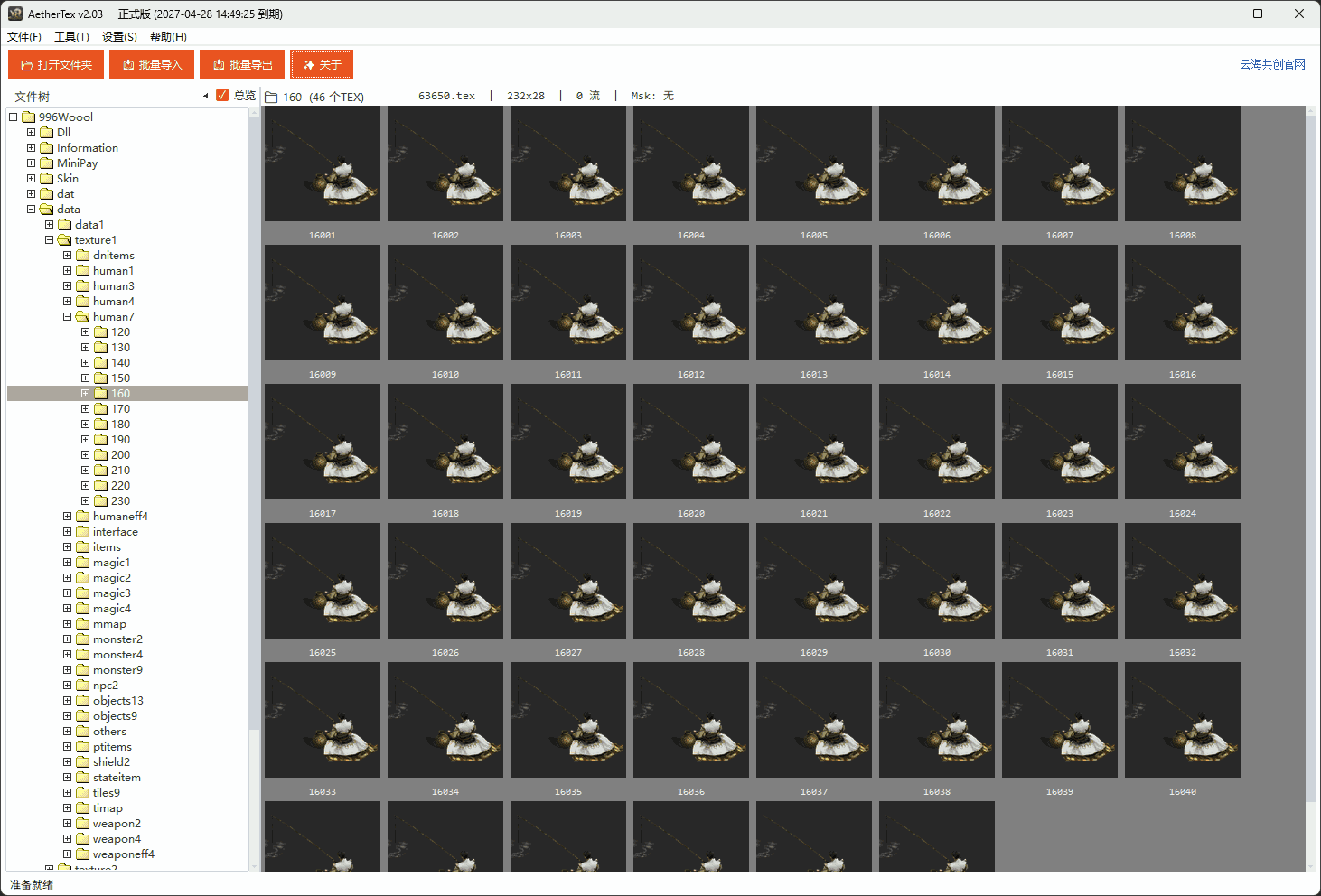Select the mmap folder icon

point(82,623)
